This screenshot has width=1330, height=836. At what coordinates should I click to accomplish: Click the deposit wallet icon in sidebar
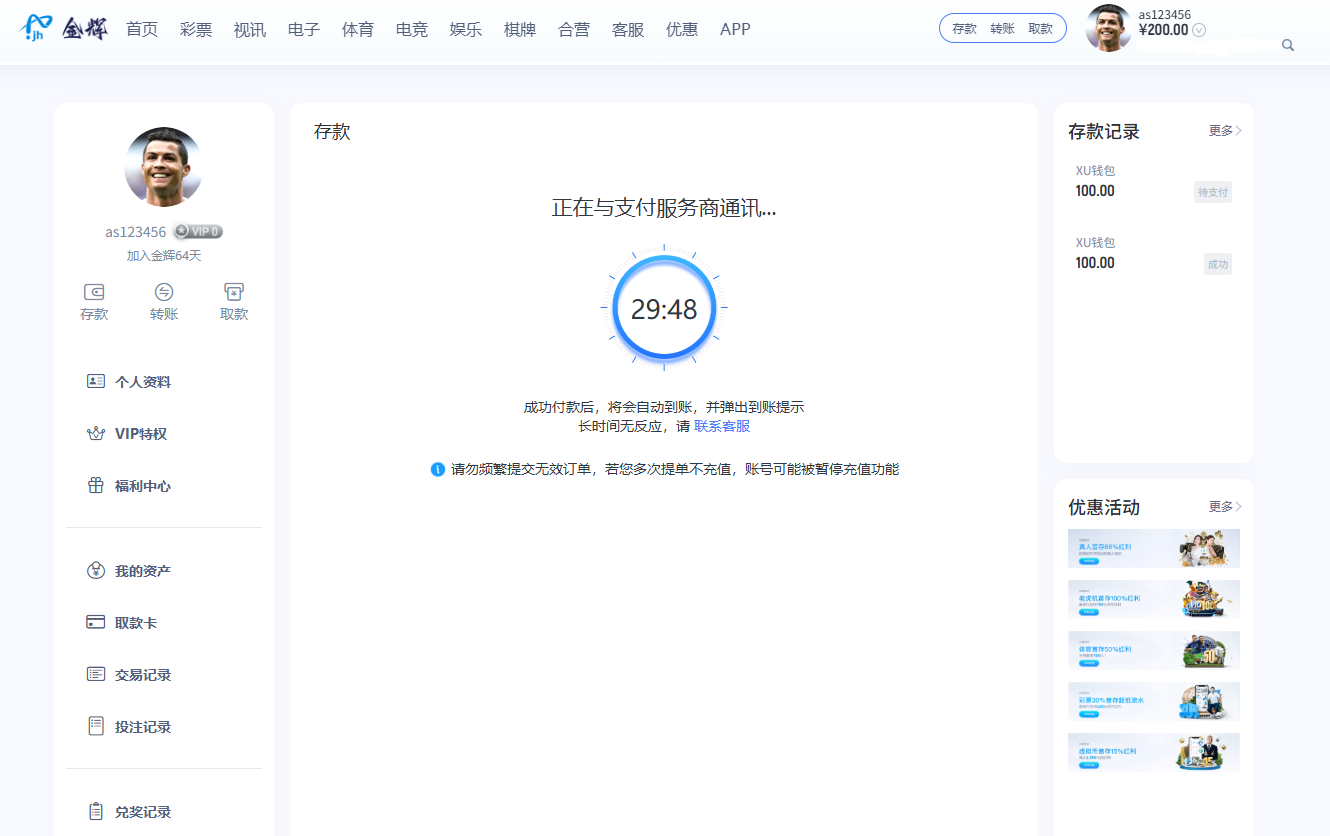[x=94, y=292]
